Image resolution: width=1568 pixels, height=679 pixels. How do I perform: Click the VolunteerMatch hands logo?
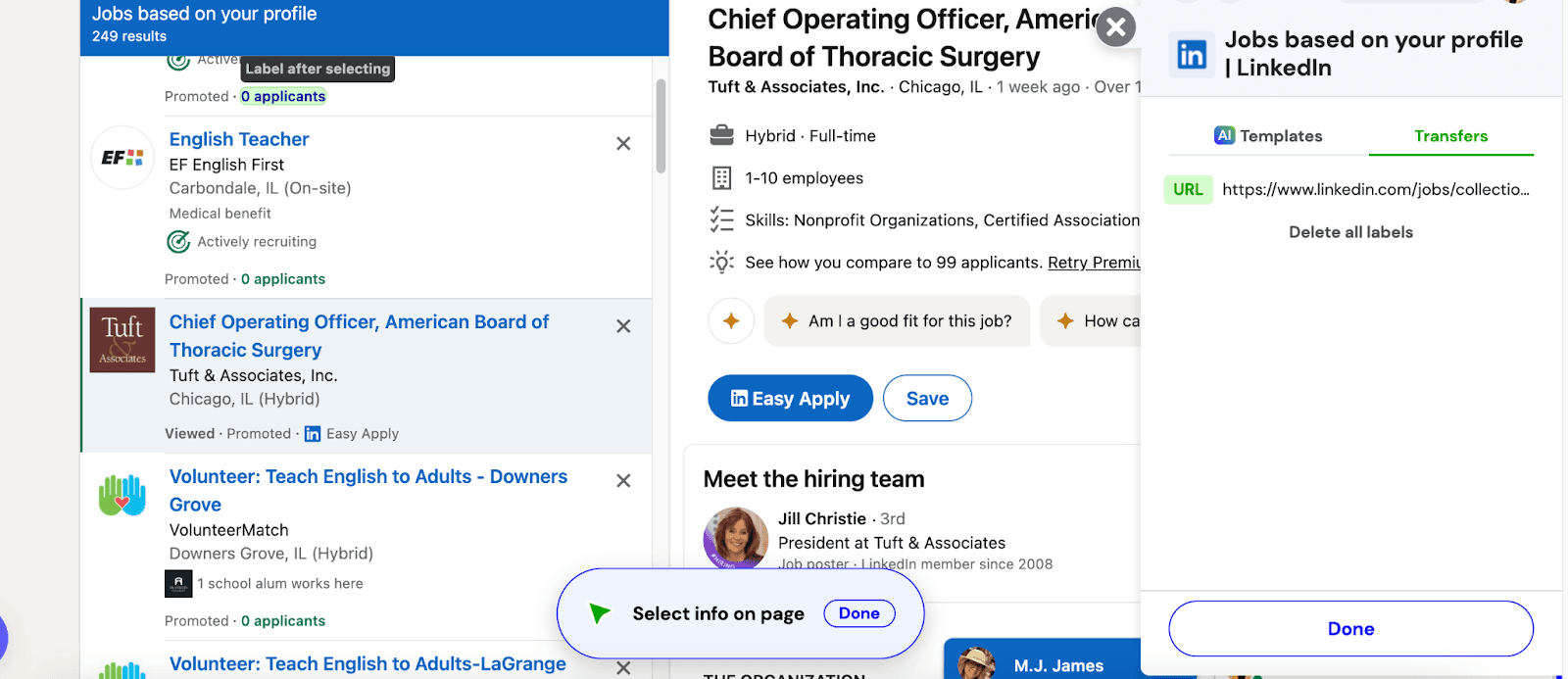tap(122, 495)
